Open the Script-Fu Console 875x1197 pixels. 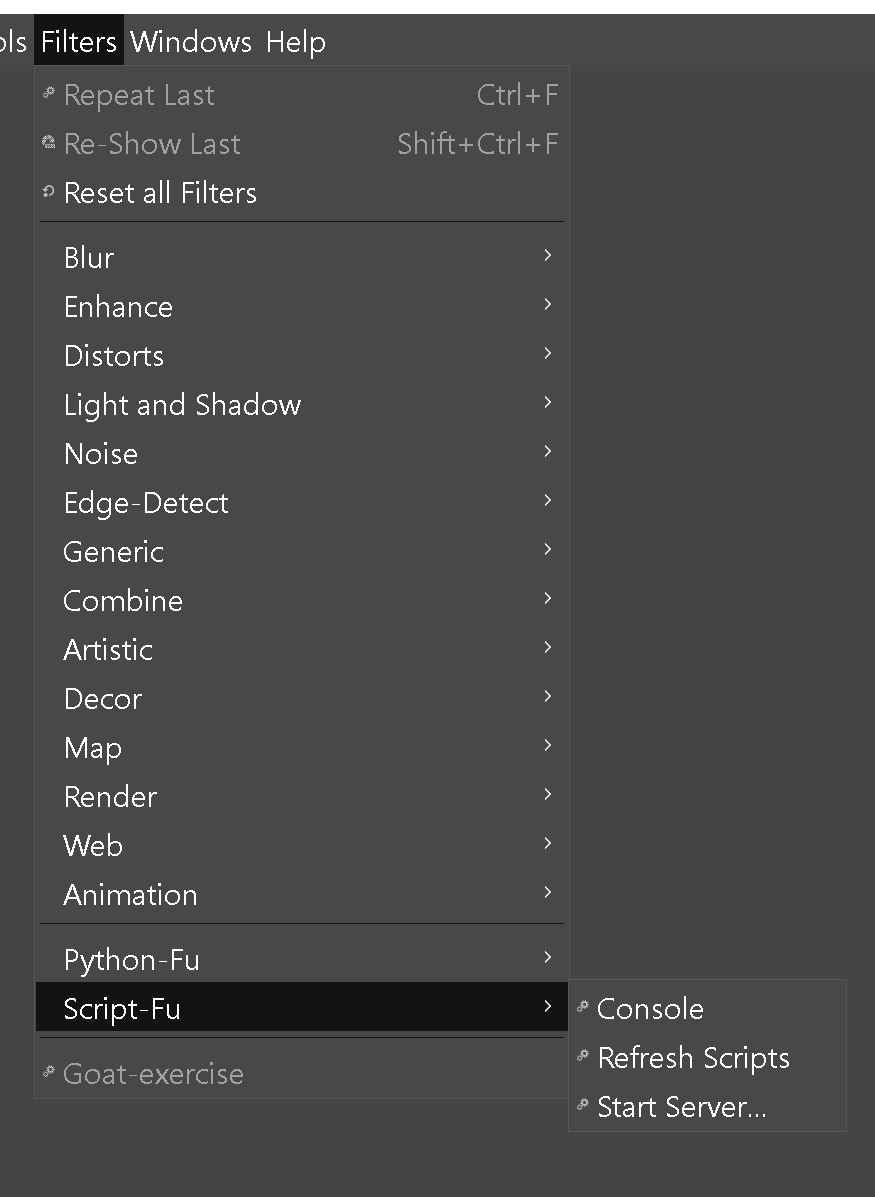[650, 1009]
